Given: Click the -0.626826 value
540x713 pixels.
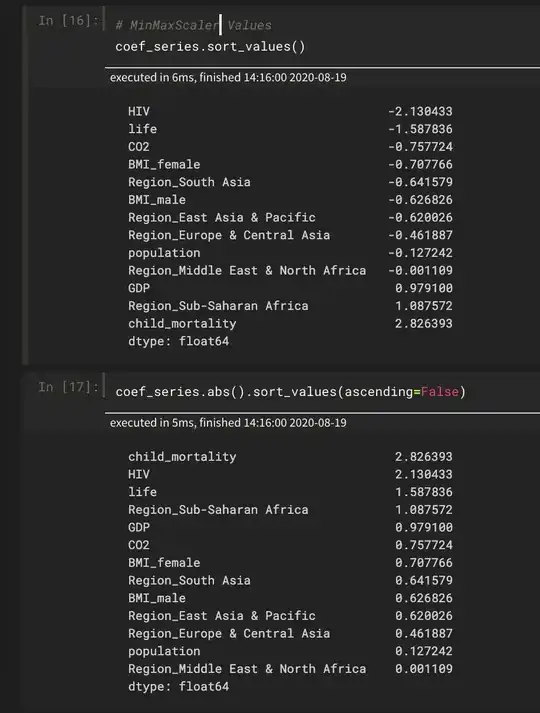Looking at the screenshot, I should point(420,200).
